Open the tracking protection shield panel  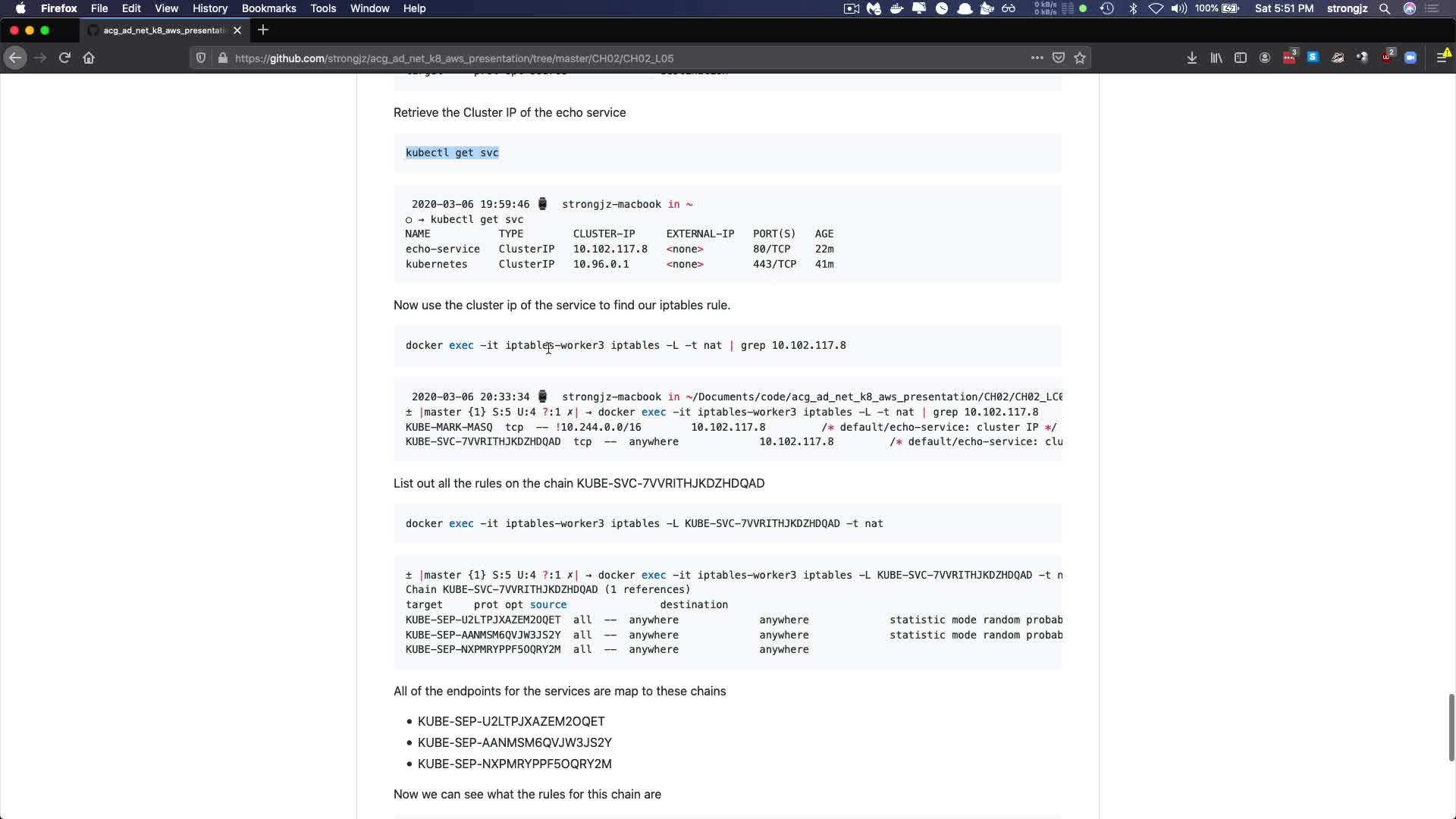click(201, 58)
